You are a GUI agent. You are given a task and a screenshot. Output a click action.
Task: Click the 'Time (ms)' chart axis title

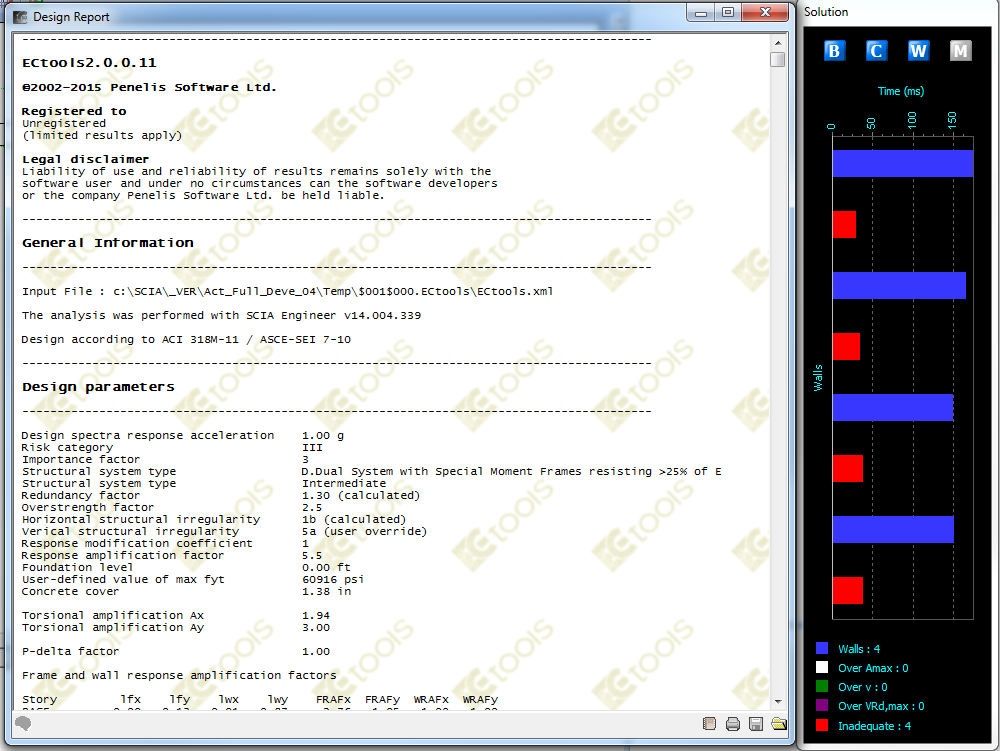click(901, 91)
